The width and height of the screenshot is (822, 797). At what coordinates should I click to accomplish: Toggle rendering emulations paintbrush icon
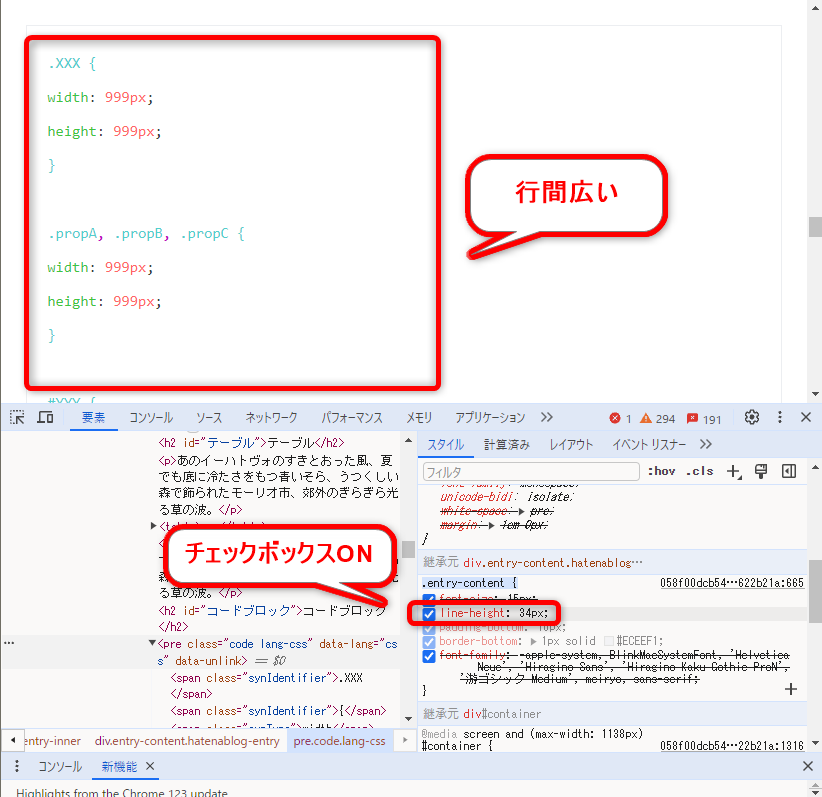[x=761, y=471]
